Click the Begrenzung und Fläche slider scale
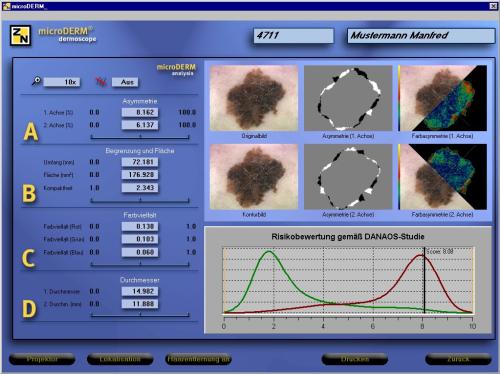The height and width of the screenshot is (374, 500). pos(140,201)
